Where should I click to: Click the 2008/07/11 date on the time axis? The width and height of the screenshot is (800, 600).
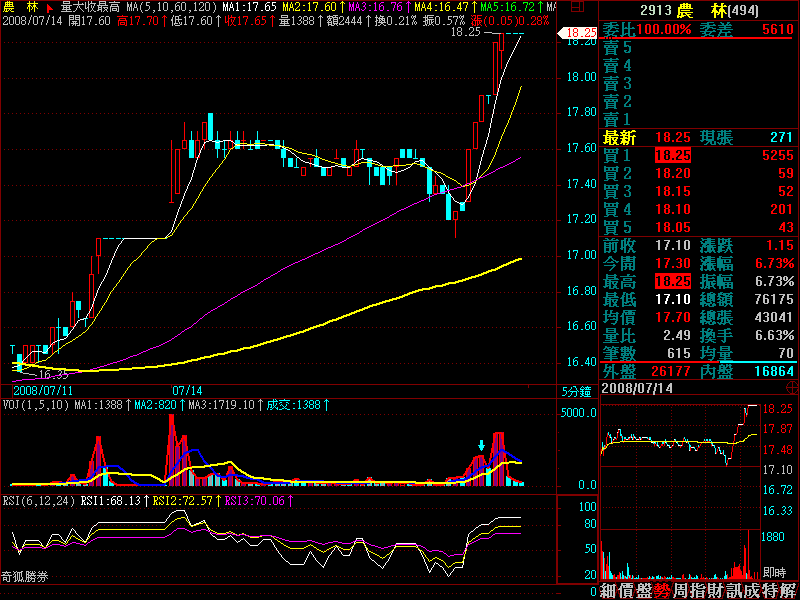tap(43, 391)
